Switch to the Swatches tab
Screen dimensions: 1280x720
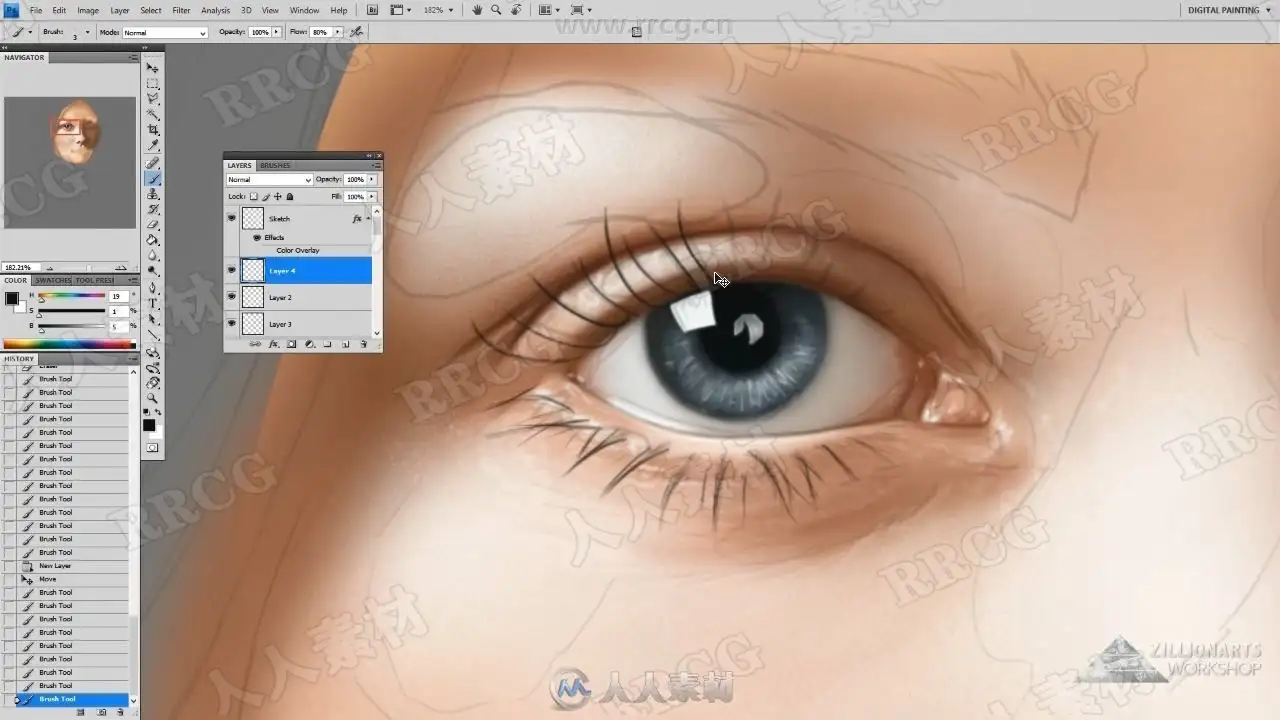click(x=53, y=281)
